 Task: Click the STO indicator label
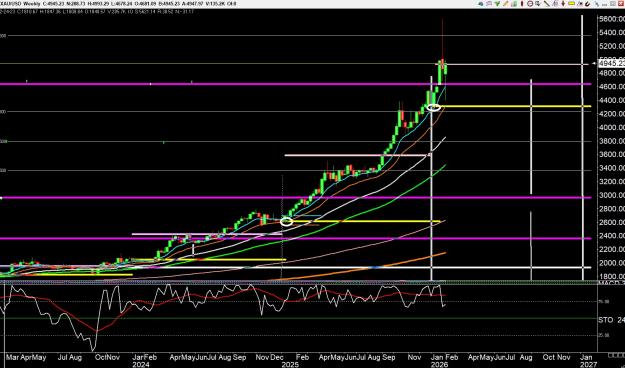pos(605,320)
